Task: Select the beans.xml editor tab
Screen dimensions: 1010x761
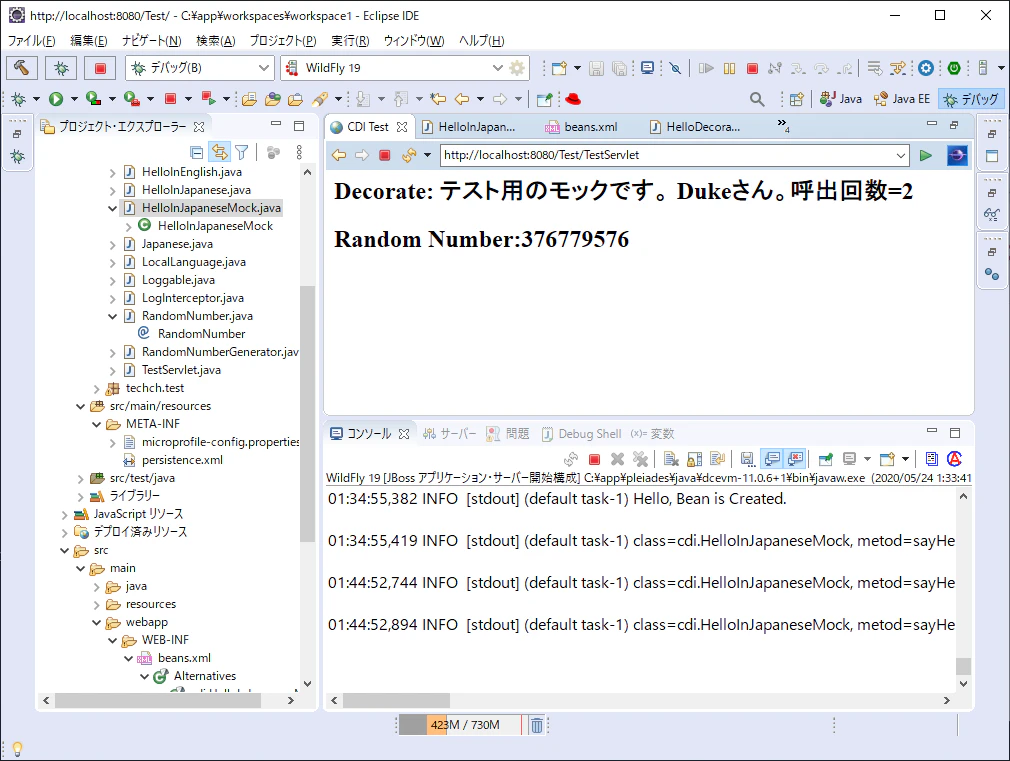Action: [582, 127]
